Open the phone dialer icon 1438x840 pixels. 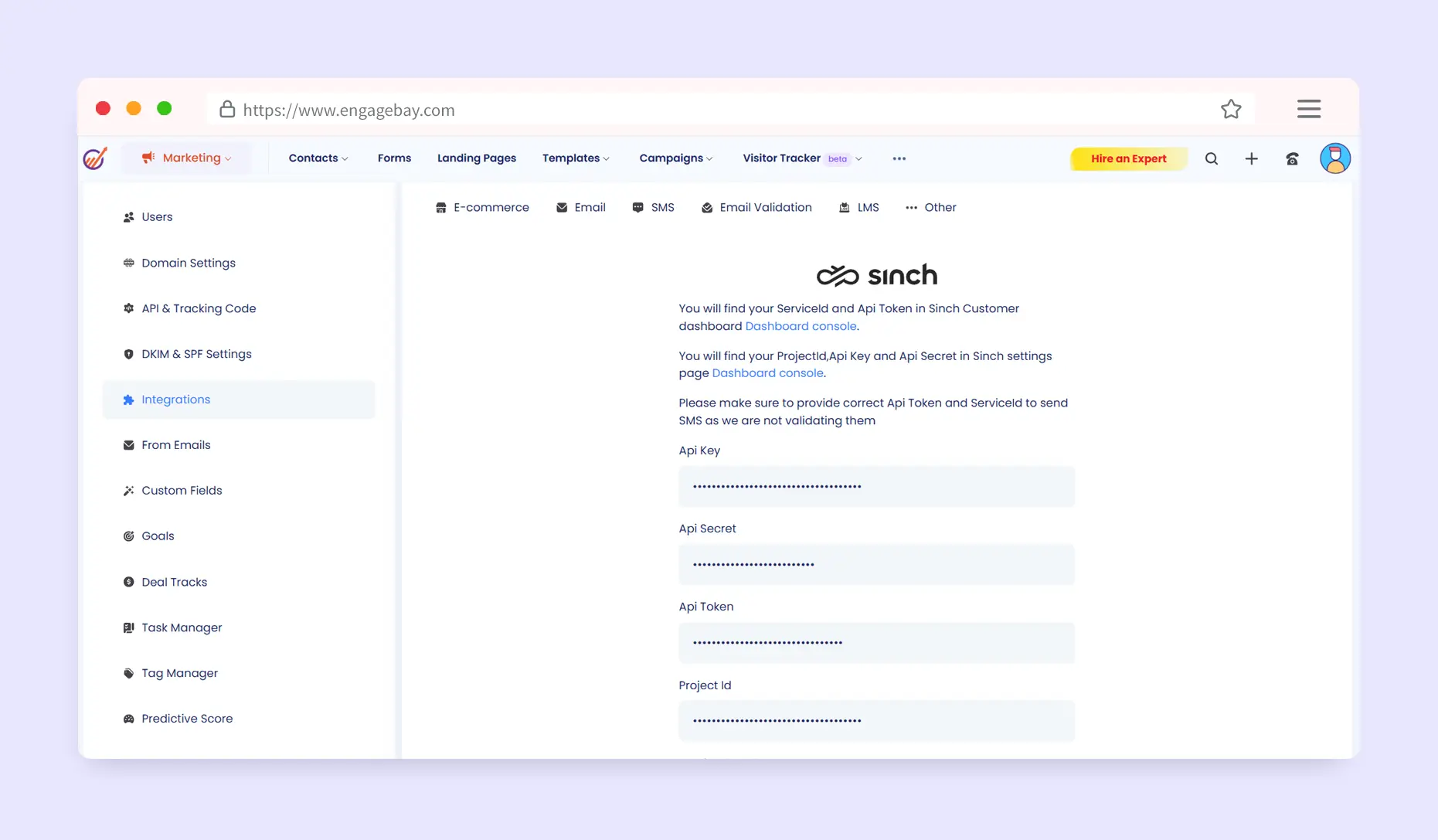1292,158
